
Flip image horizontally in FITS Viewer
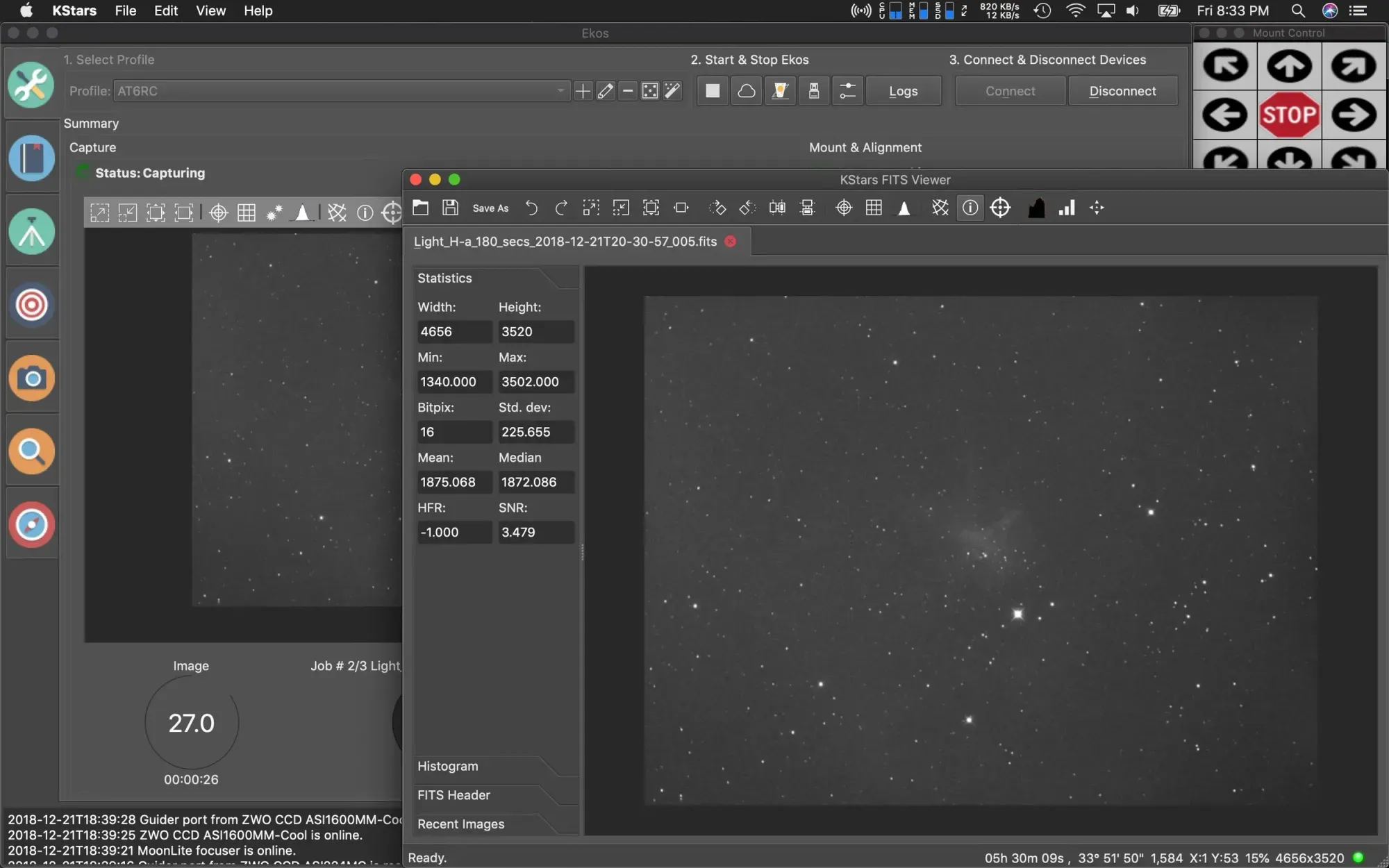point(777,208)
